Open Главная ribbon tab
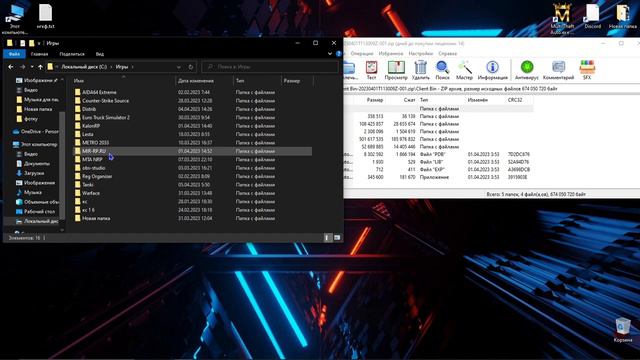This screenshot has width=640, height=360. coord(40,54)
